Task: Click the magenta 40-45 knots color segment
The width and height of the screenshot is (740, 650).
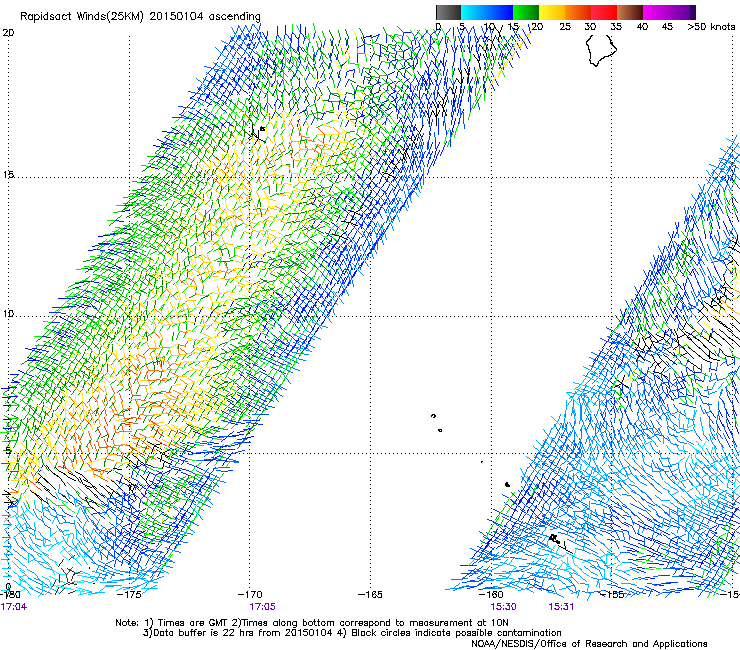Action: [656, 12]
